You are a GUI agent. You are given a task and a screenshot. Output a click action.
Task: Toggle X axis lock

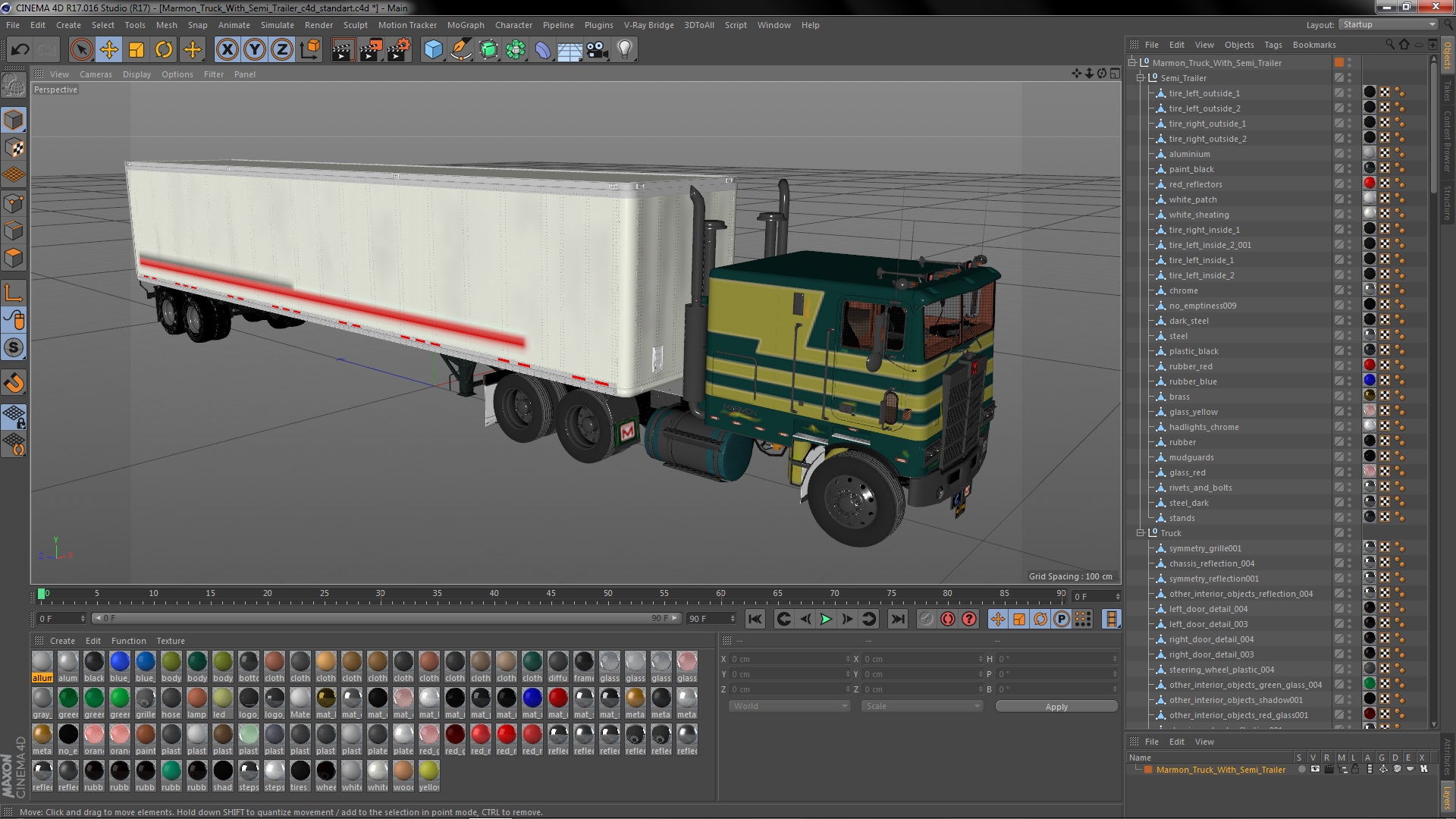click(227, 50)
